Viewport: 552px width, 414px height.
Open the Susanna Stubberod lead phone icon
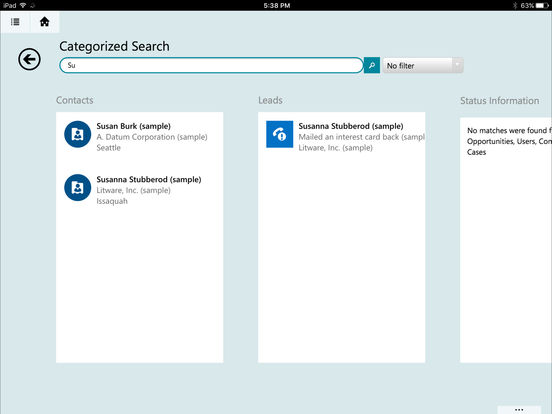pyautogui.click(x=280, y=134)
